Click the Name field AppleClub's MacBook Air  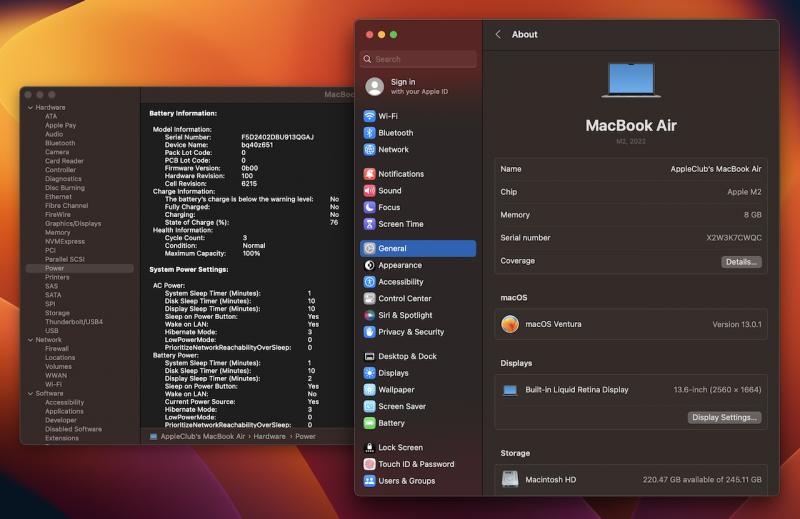[x=715, y=169]
